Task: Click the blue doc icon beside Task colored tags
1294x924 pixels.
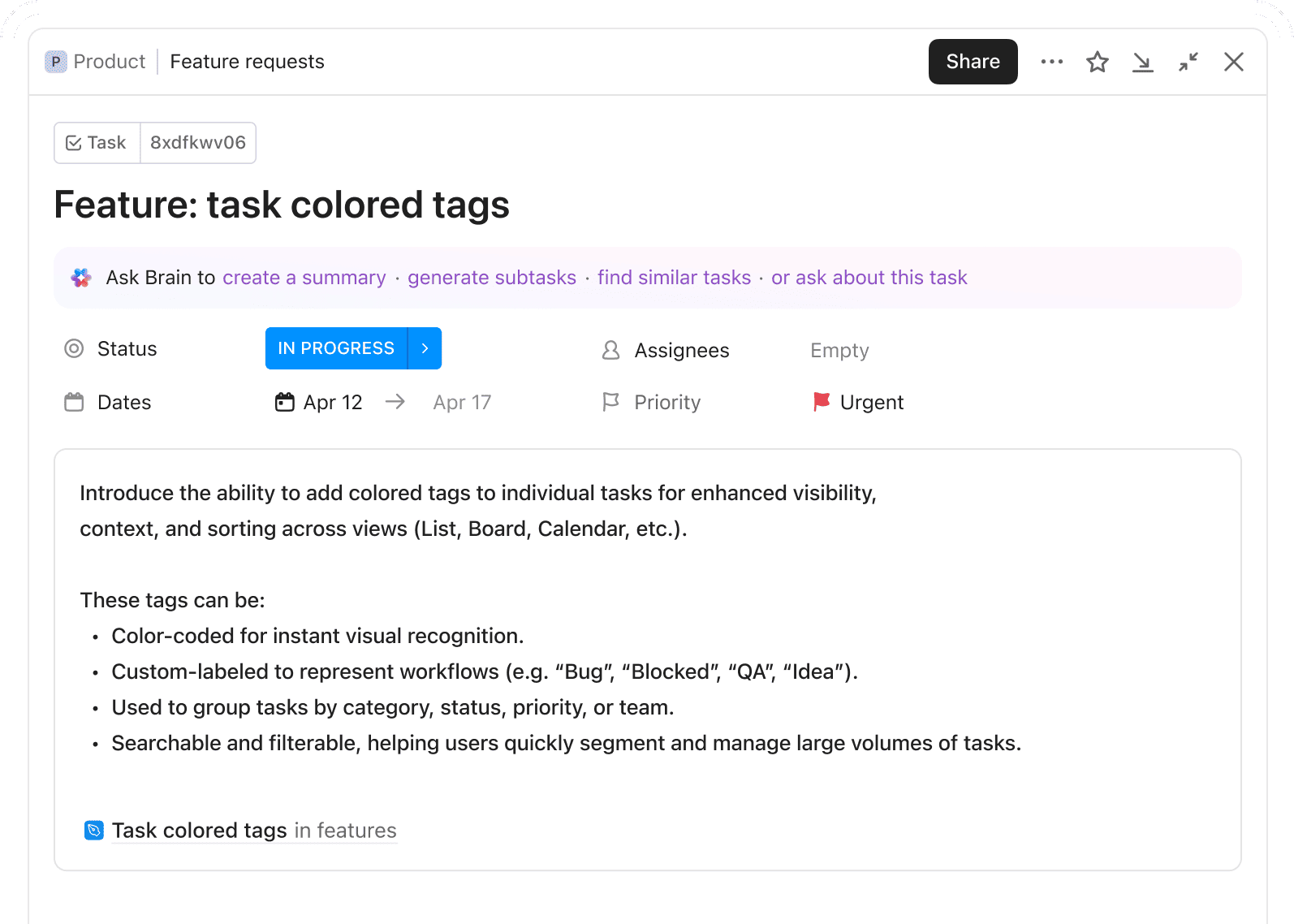Action: (94, 831)
